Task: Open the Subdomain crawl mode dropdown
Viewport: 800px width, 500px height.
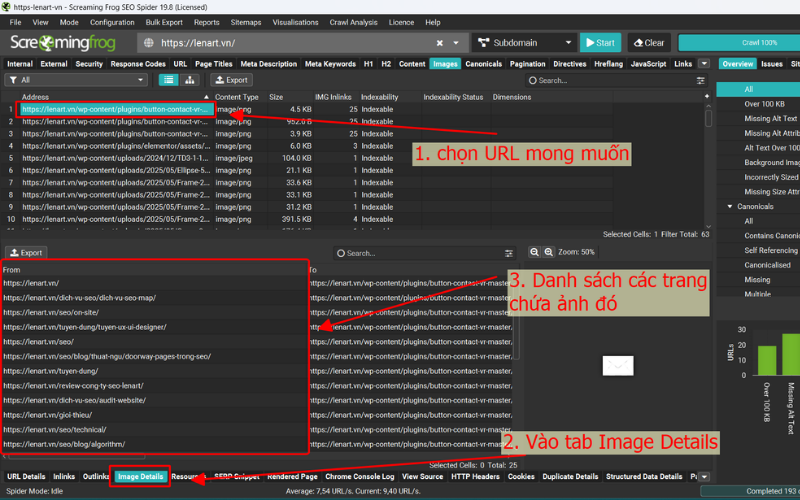Action: [520, 43]
